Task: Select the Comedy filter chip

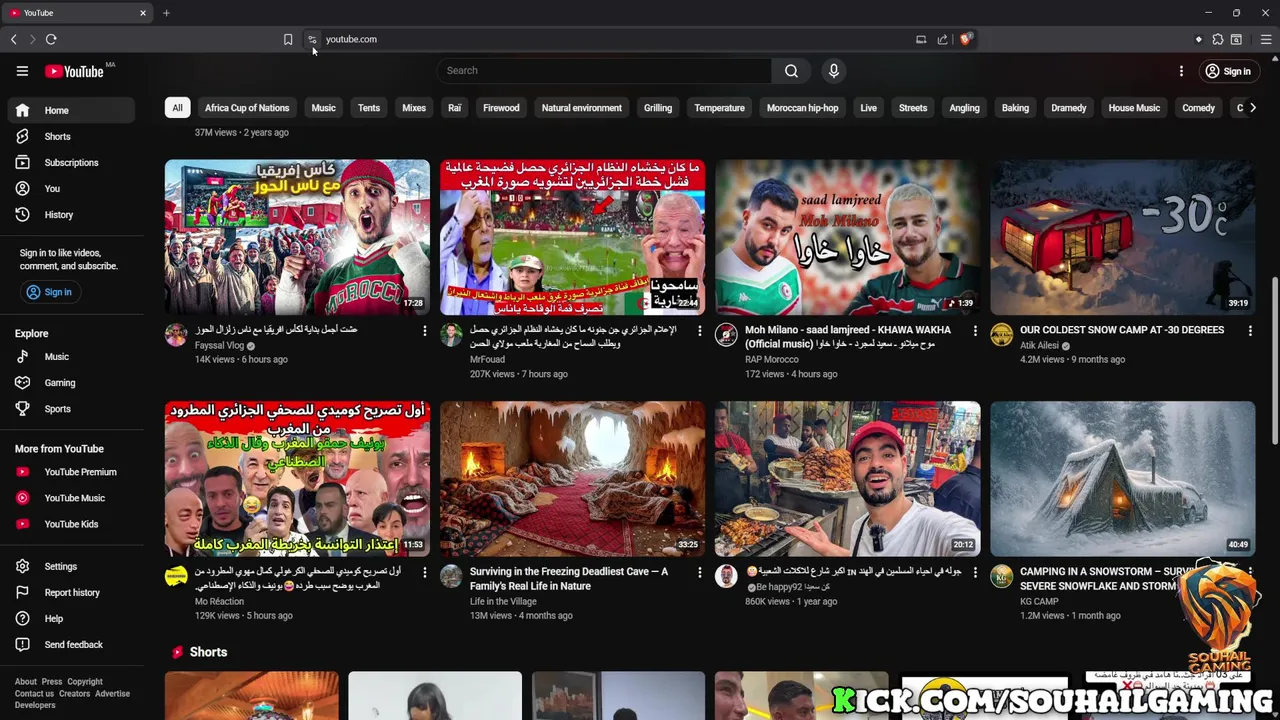Action: click(1198, 108)
